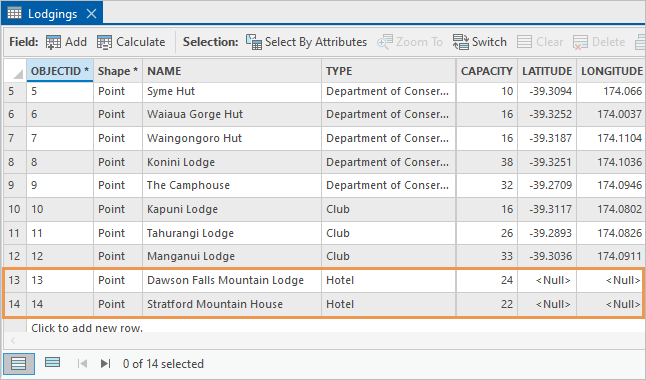Click capacity 38 for Konini Lodge
646x380 pixels.
(x=487, y=162)
